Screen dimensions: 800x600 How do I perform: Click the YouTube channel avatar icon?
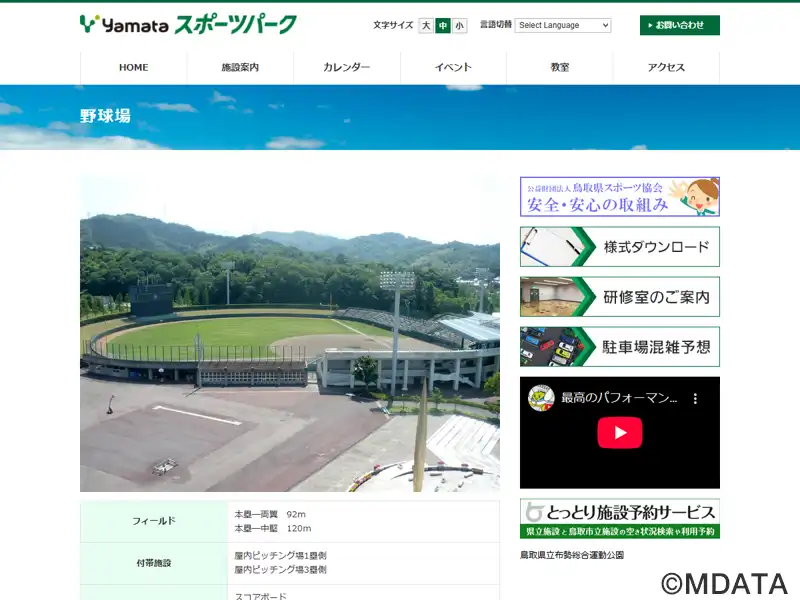[x=541, y=398]
